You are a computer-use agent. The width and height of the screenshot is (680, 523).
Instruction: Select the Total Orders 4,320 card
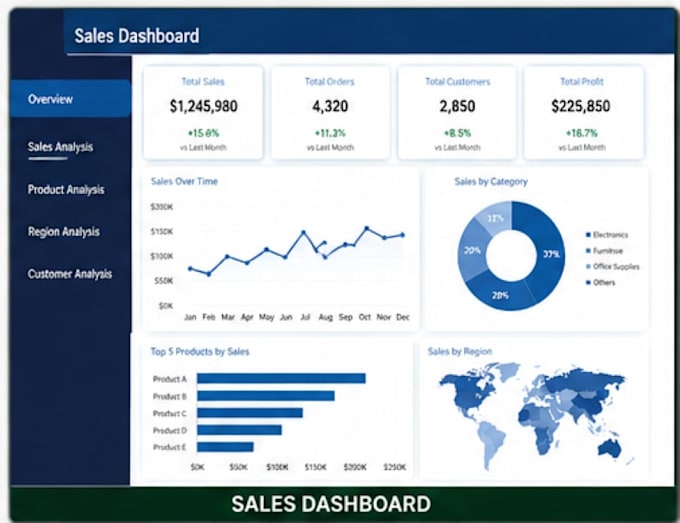pos(330,113)
